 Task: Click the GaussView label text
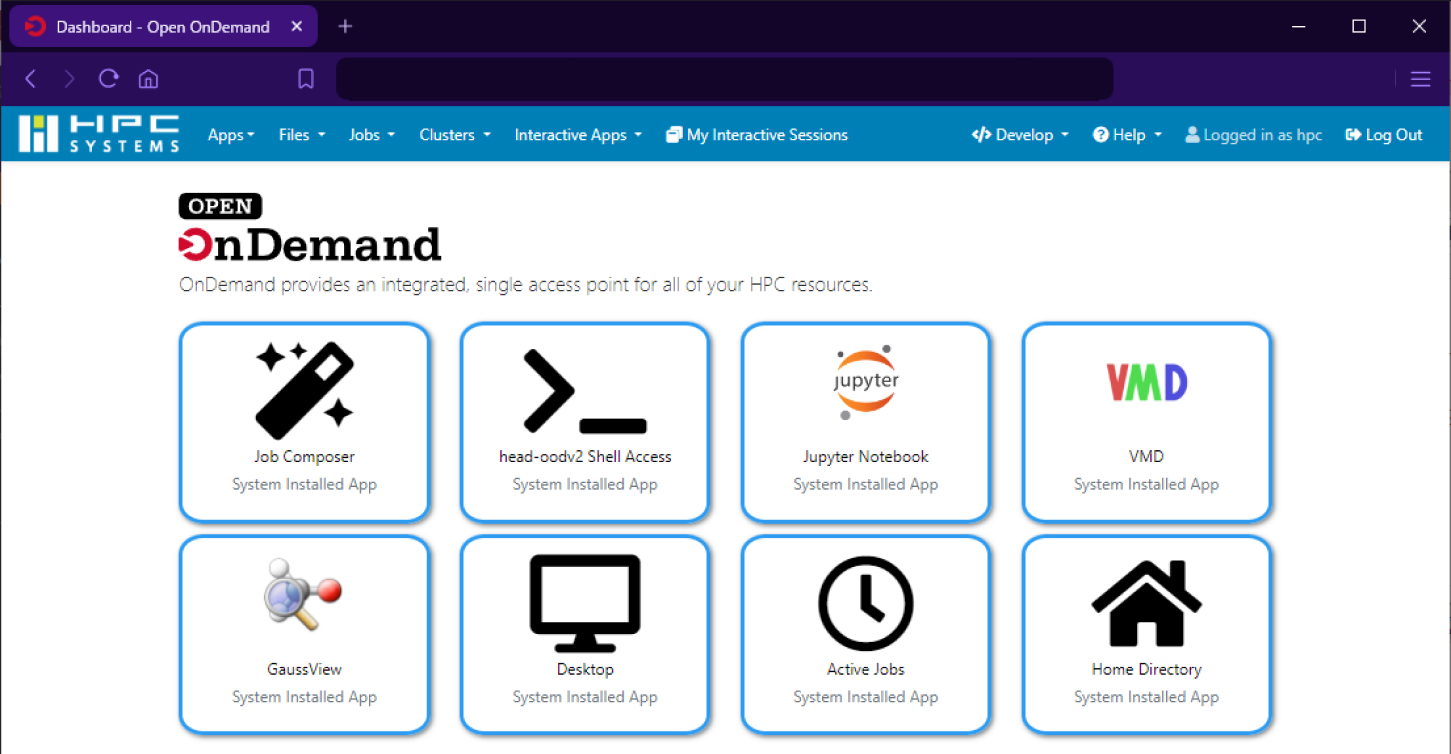304,669
